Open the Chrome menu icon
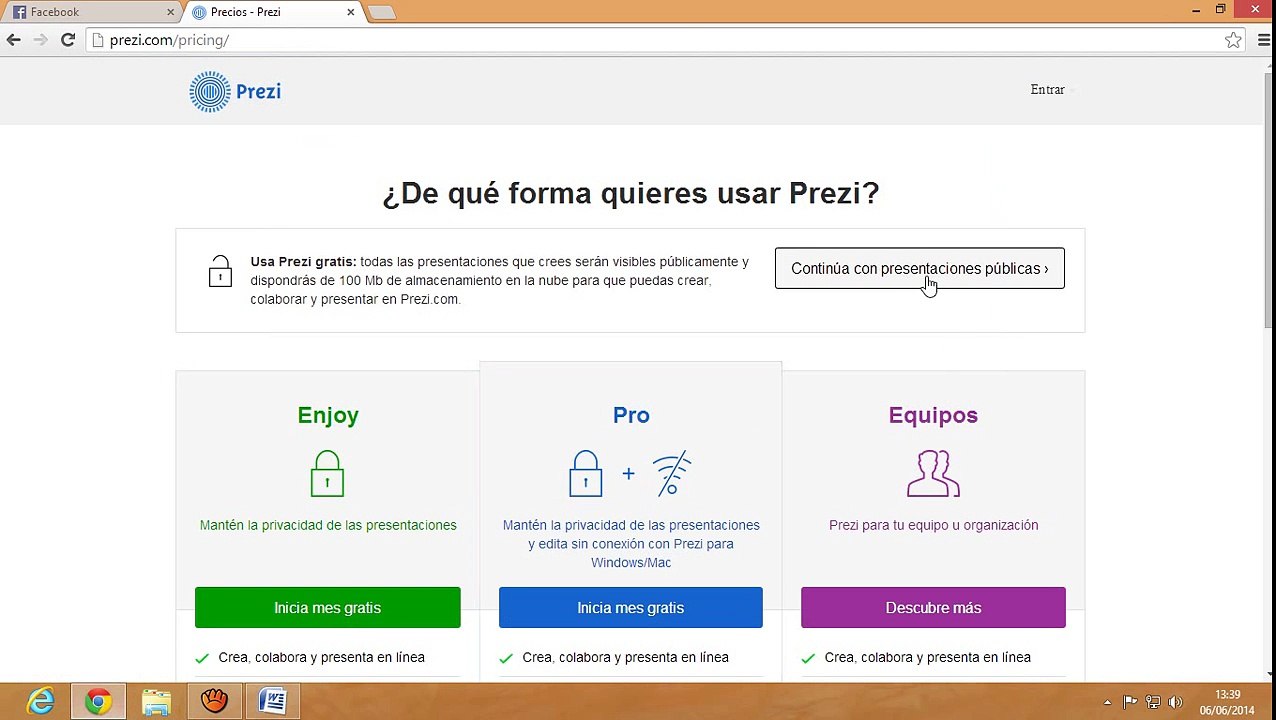 [x=1264, y=40]
